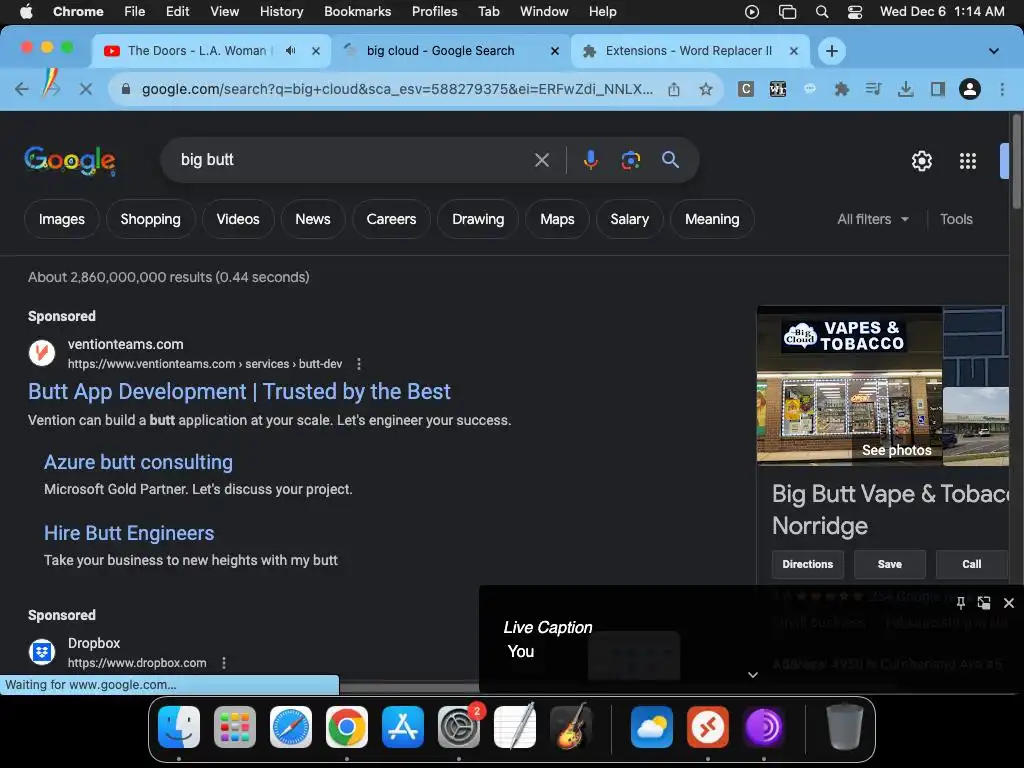
Task: Click the Google logo
Action: click(70, 161)
